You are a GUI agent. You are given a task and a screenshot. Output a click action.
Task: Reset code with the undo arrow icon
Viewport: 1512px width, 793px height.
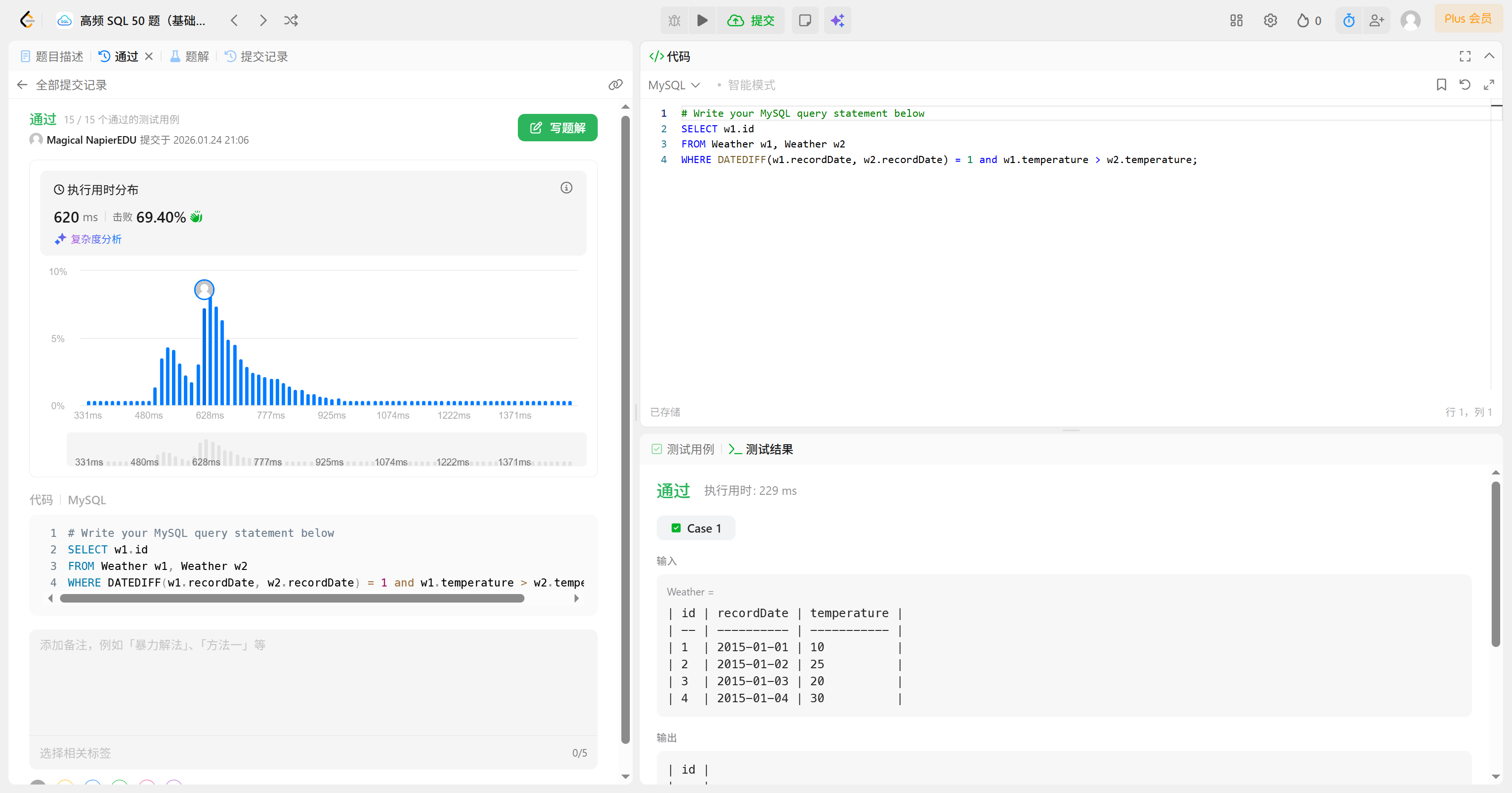point(1464,85)
